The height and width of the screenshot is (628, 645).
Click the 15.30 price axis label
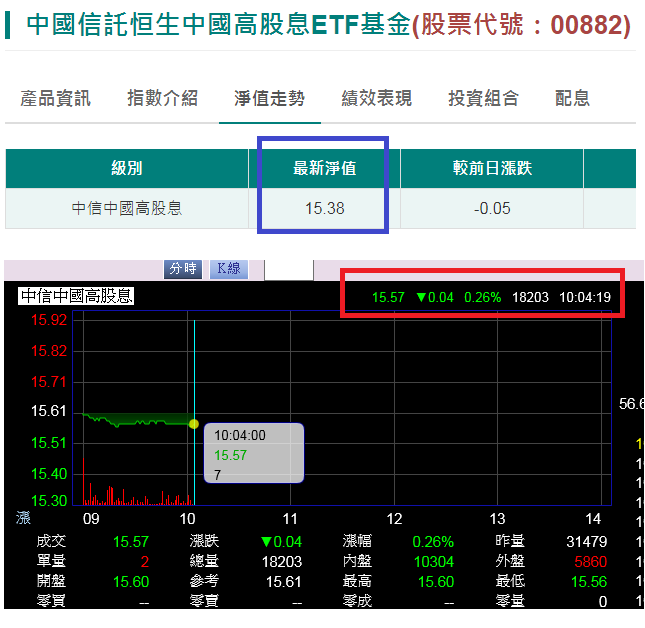[49, 501]
